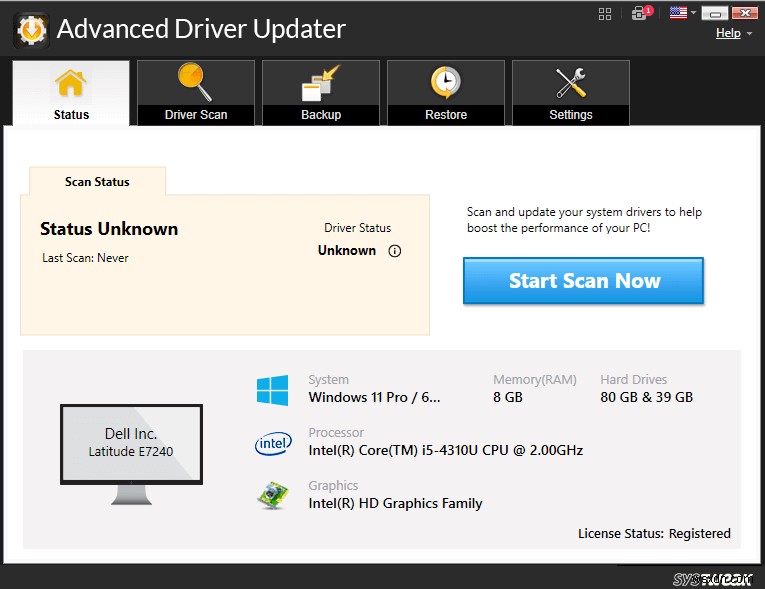
Task: Click the 'Windows 11 Pro / 6...' system text
Action: [374, 397]
